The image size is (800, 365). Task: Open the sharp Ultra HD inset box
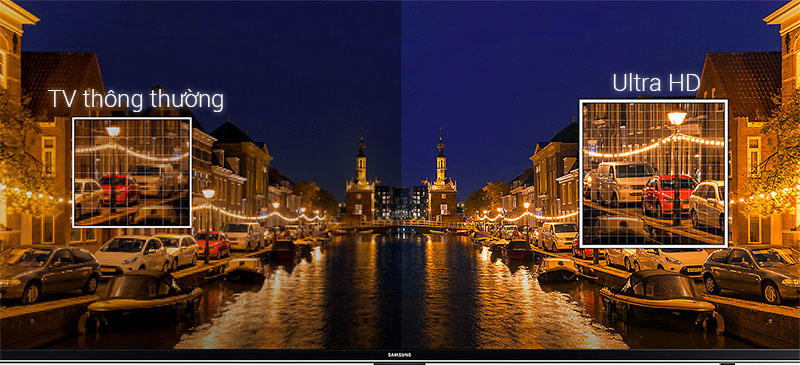tap(653, 173)
